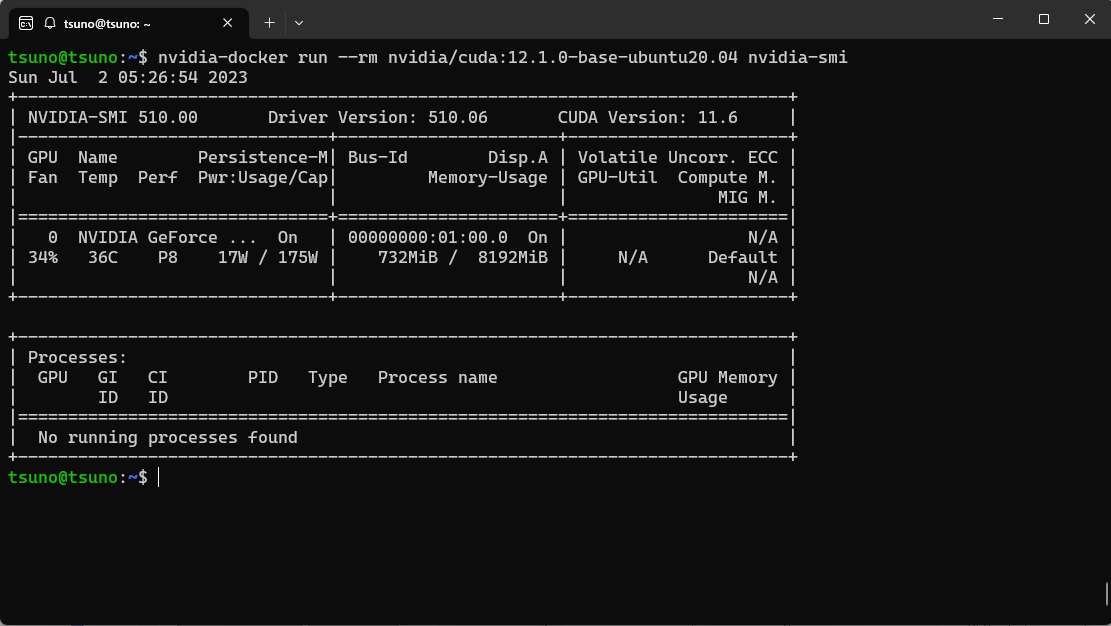Expand the new tab profile dropdown
The height and width of the screenshot is (626, 1111).
pyautogui.click(x=299, y=23)
